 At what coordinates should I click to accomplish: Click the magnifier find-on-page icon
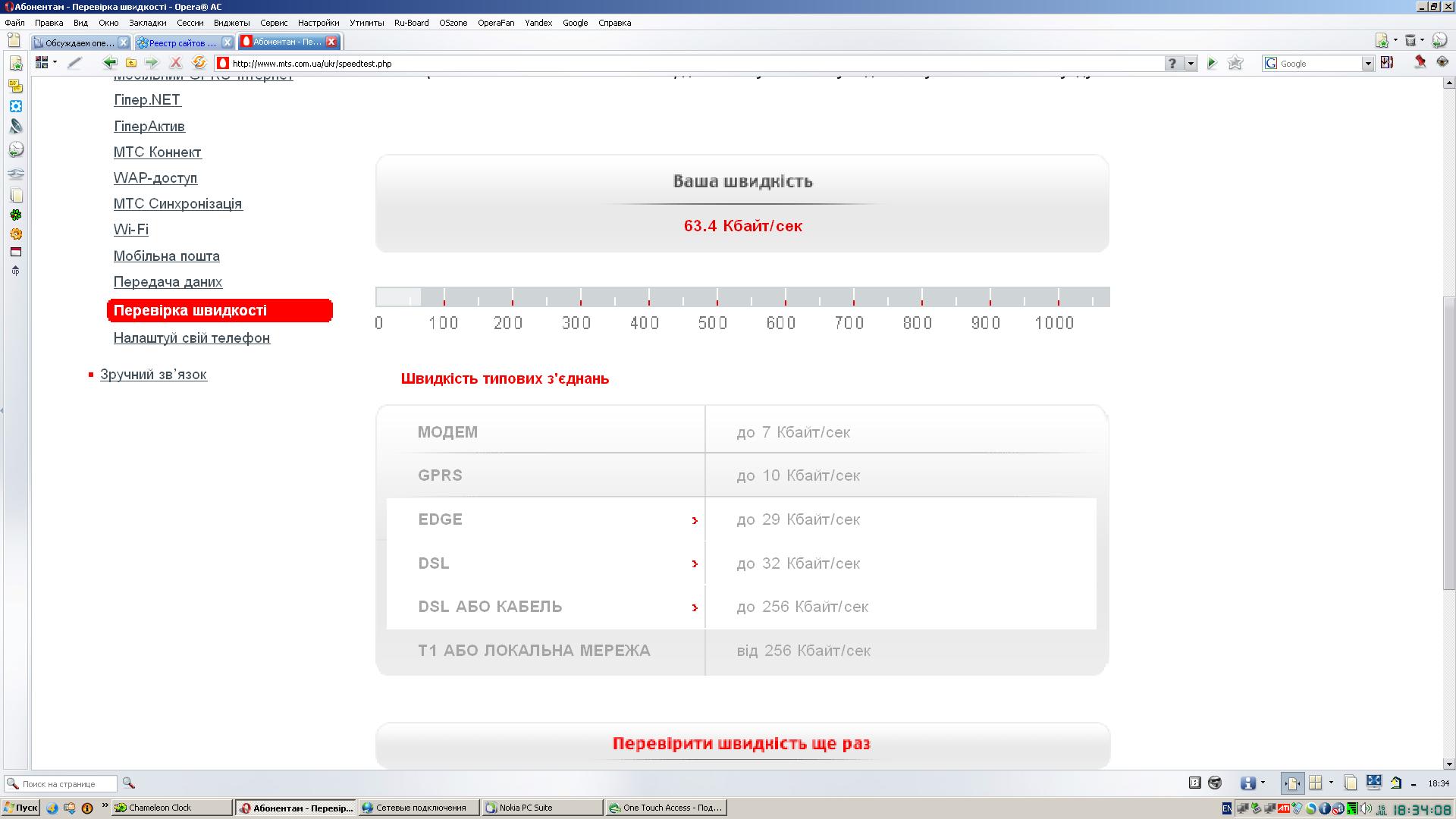(128, 783)
